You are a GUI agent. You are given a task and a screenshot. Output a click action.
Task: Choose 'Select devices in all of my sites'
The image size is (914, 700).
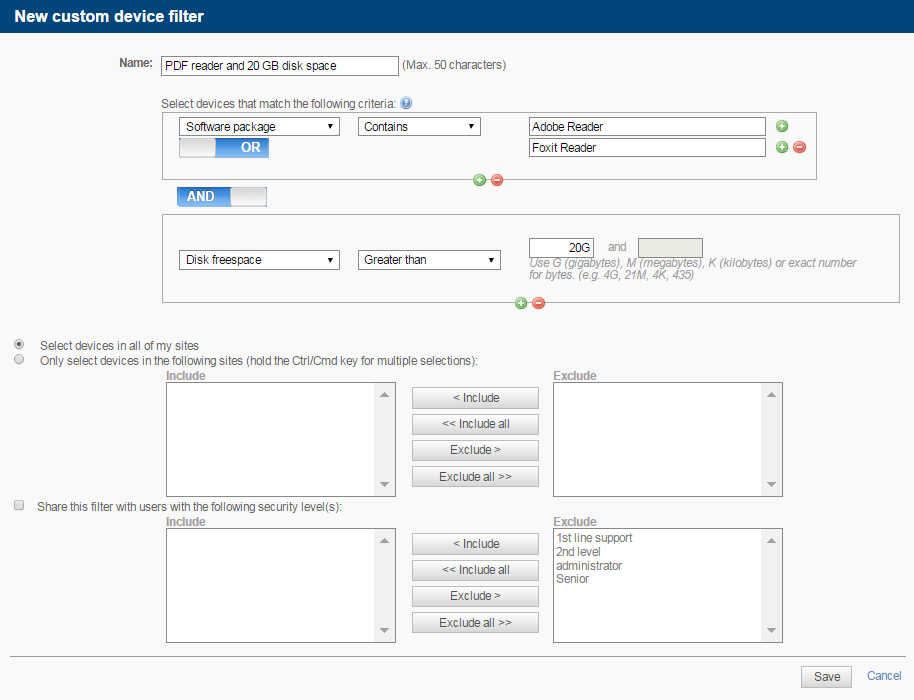pyautogui.click(x=19, y=344)
